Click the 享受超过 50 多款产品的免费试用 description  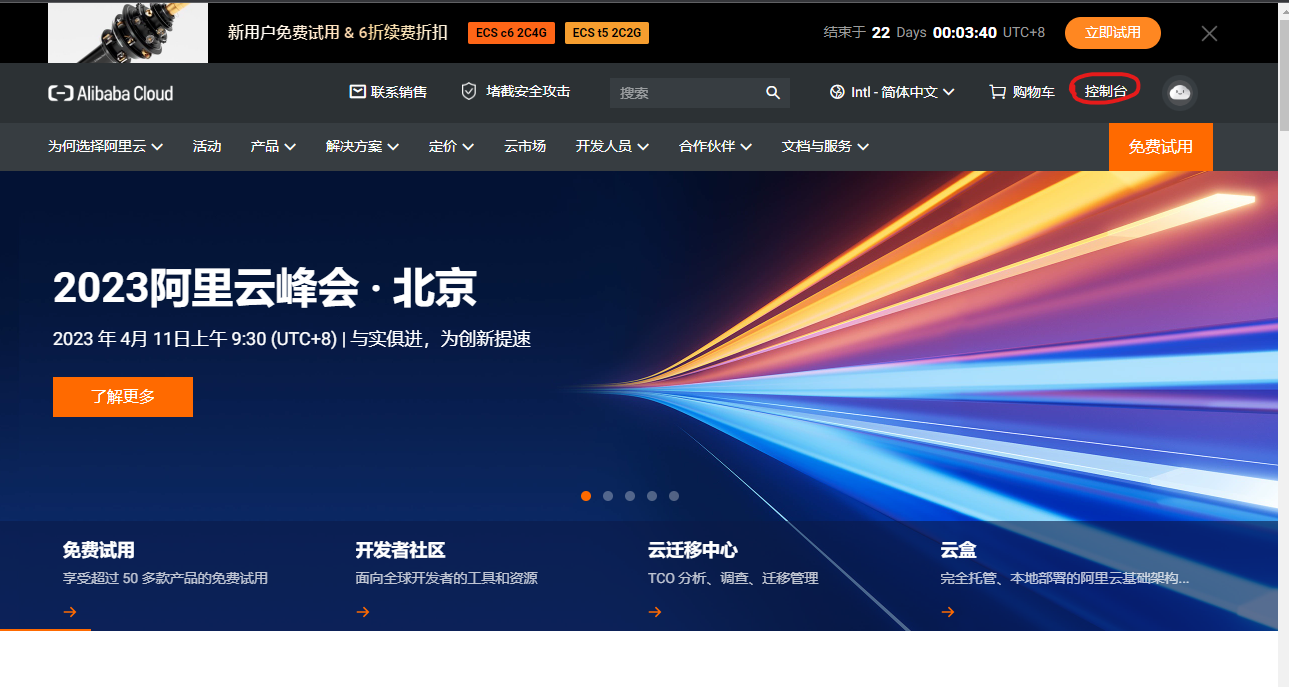tap(165, 578)
